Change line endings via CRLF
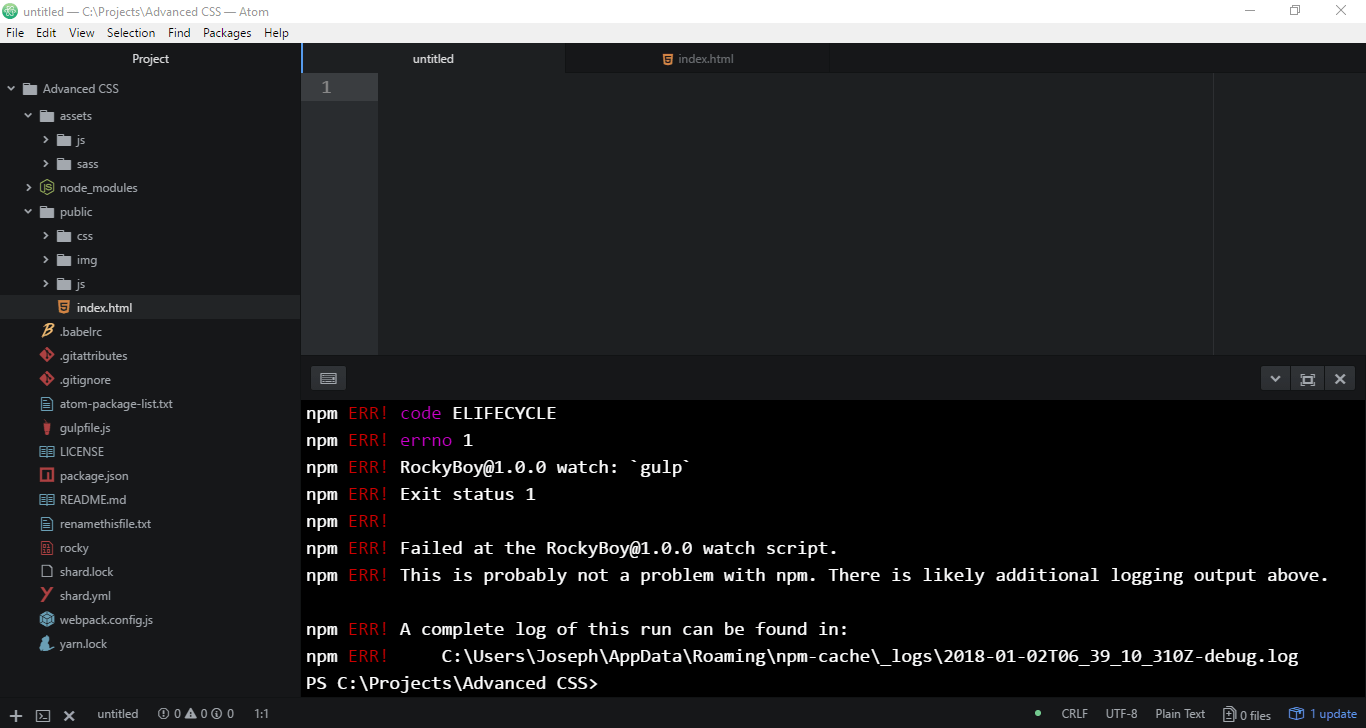The image size is (1366, 728). click(x=1075, y=714)
